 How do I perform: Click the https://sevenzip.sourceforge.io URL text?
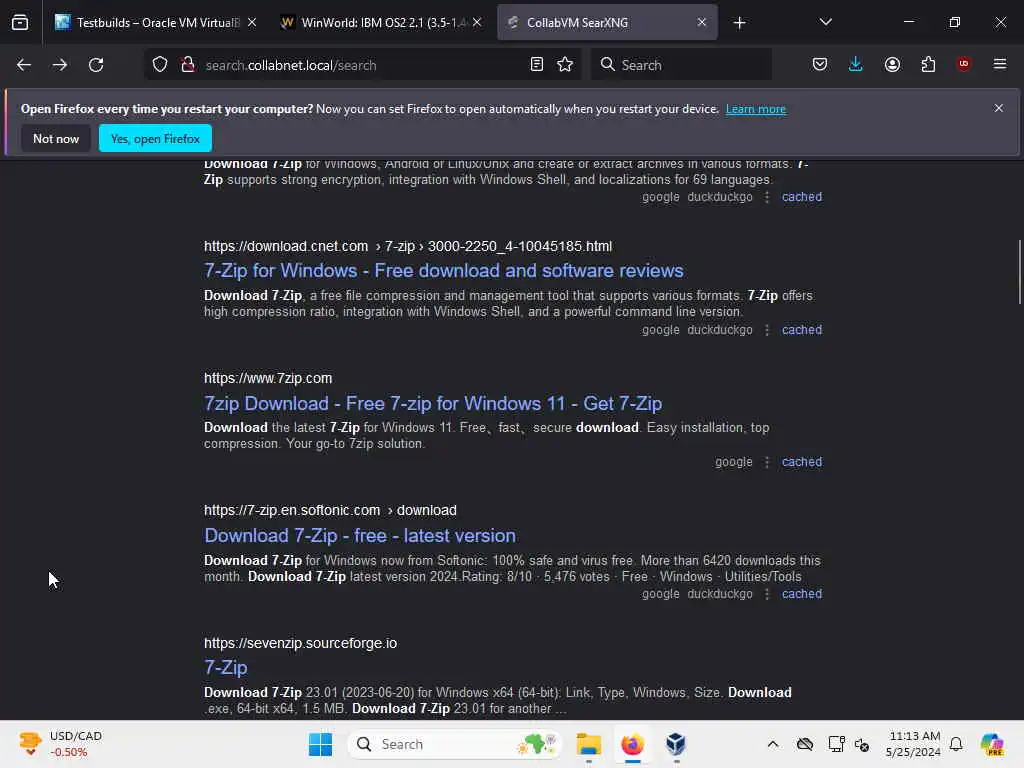[x=300, y=643]
